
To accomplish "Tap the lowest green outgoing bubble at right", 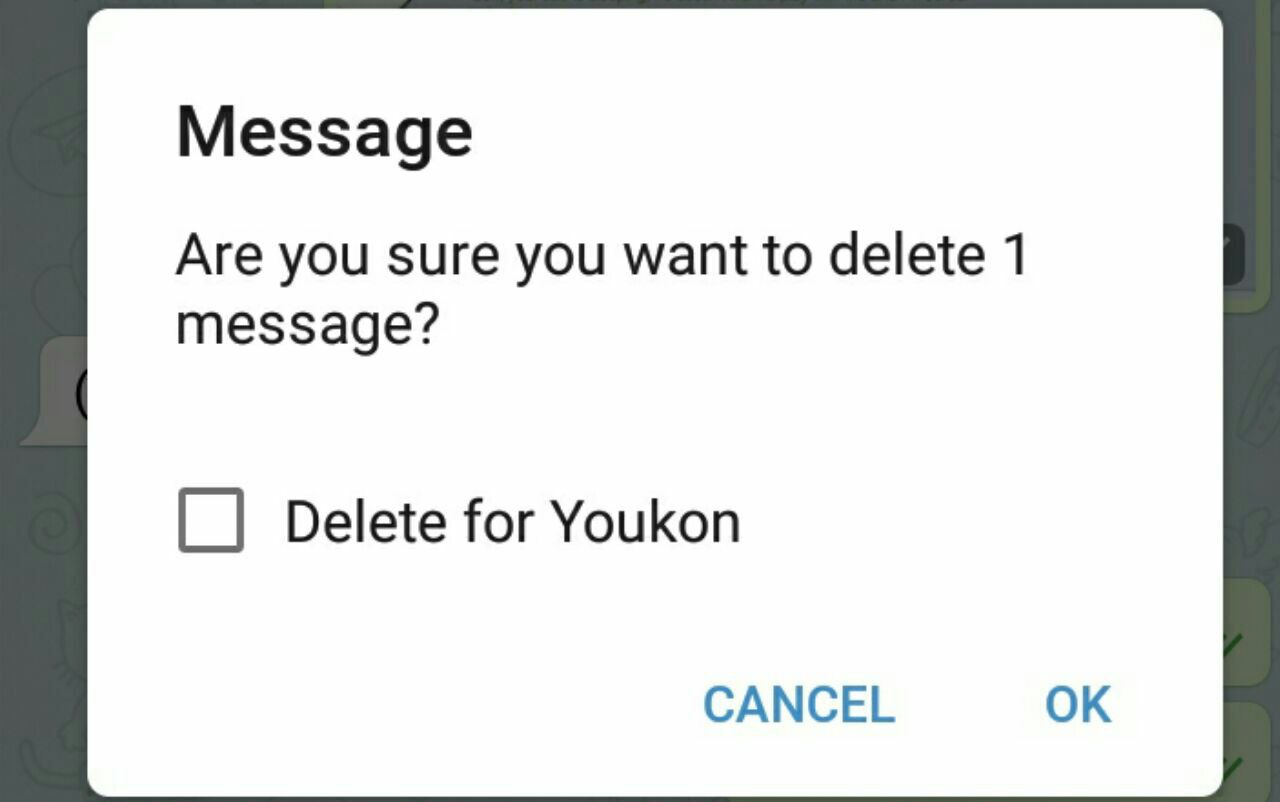I will point(1245,752).
